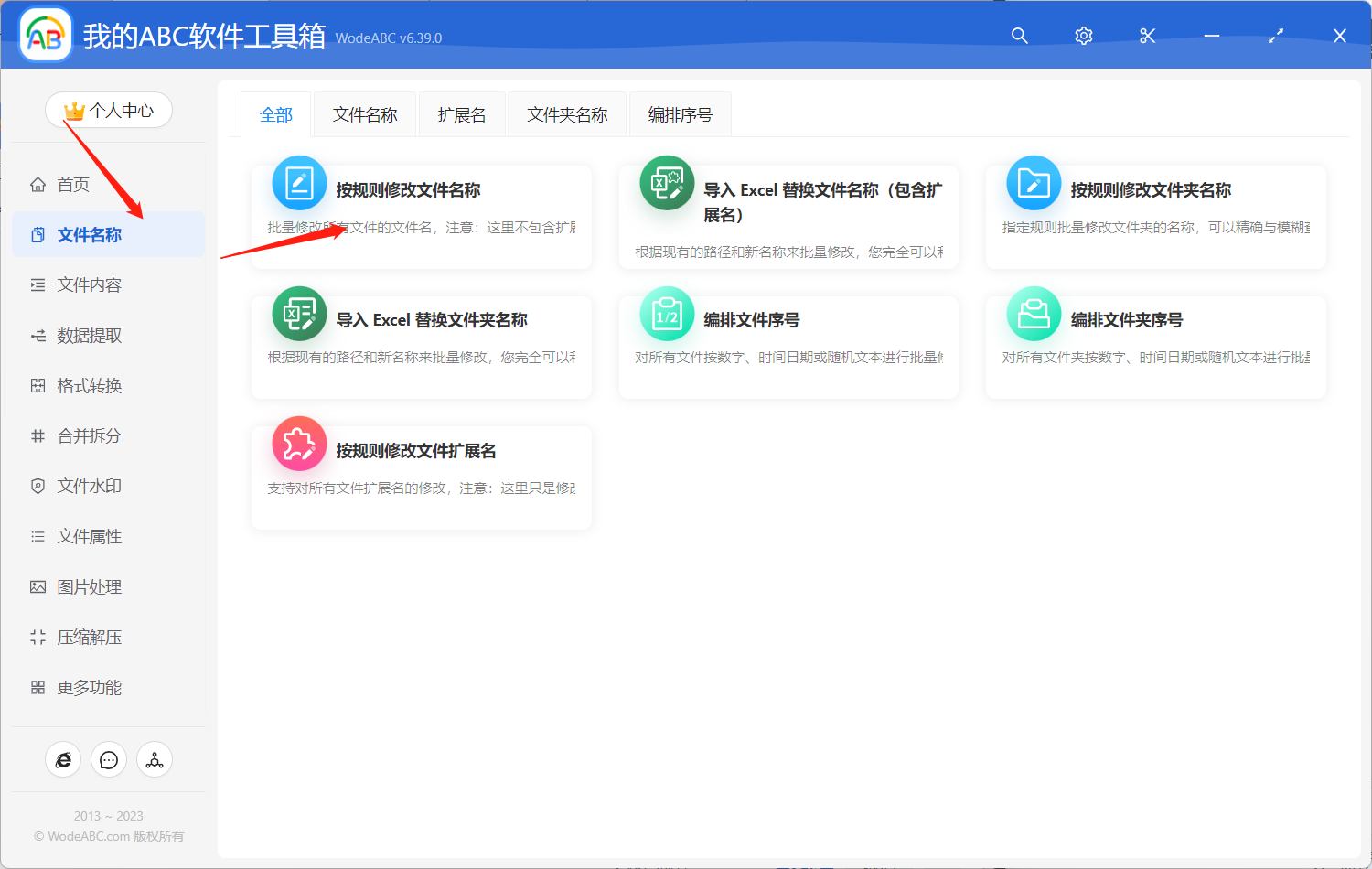Select the 编排序号 tab
1372x869 pixels.
[680, 113]
